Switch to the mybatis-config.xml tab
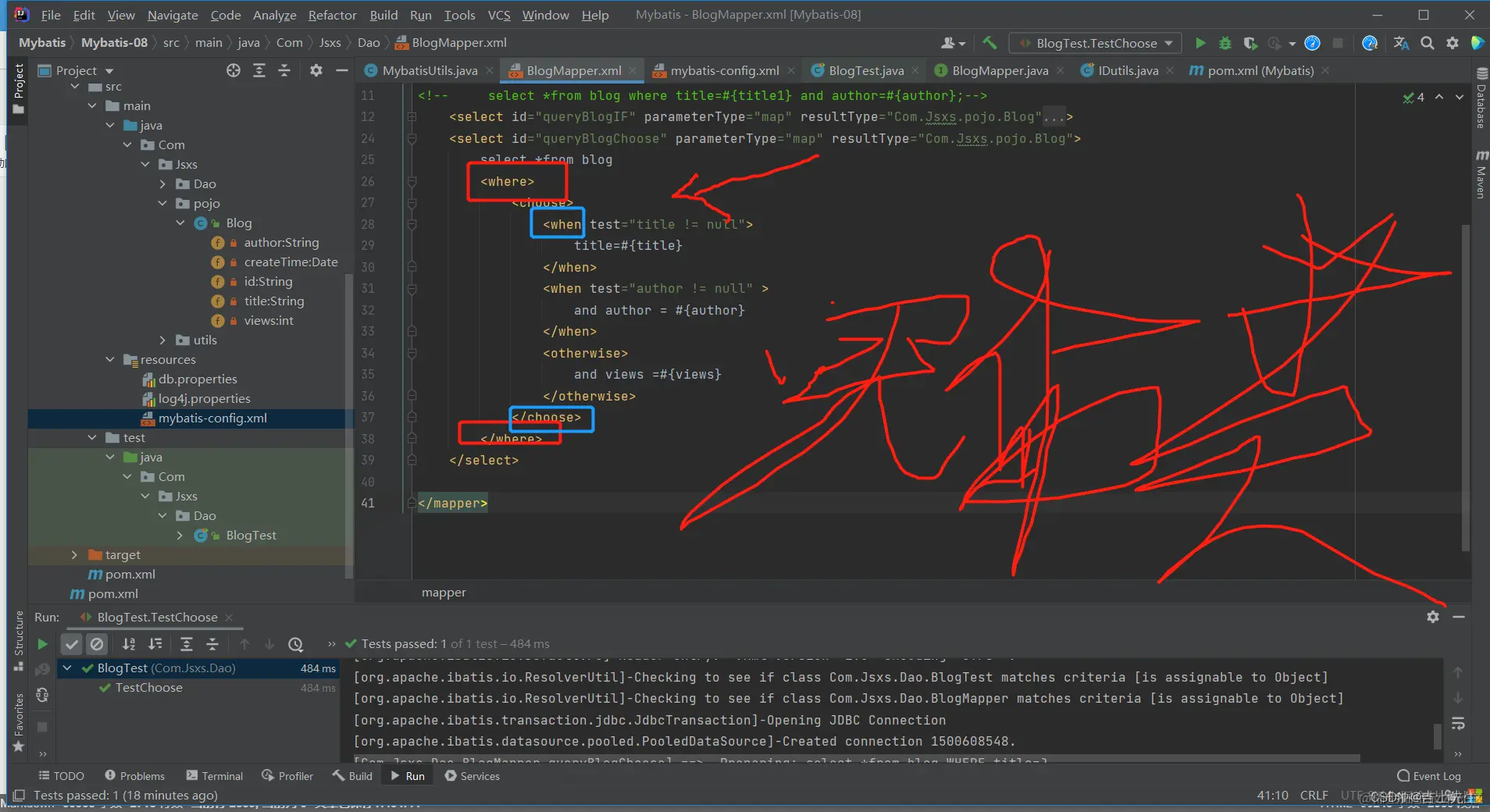Image resolution: width=1490 pixels, height=812 pixels. tap(724, 70)
